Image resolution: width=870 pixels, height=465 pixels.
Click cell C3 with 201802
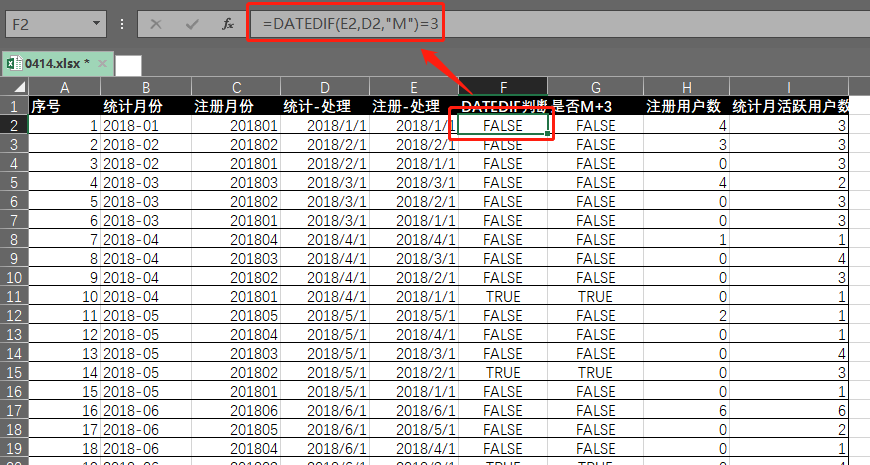[x=236, y=144]
